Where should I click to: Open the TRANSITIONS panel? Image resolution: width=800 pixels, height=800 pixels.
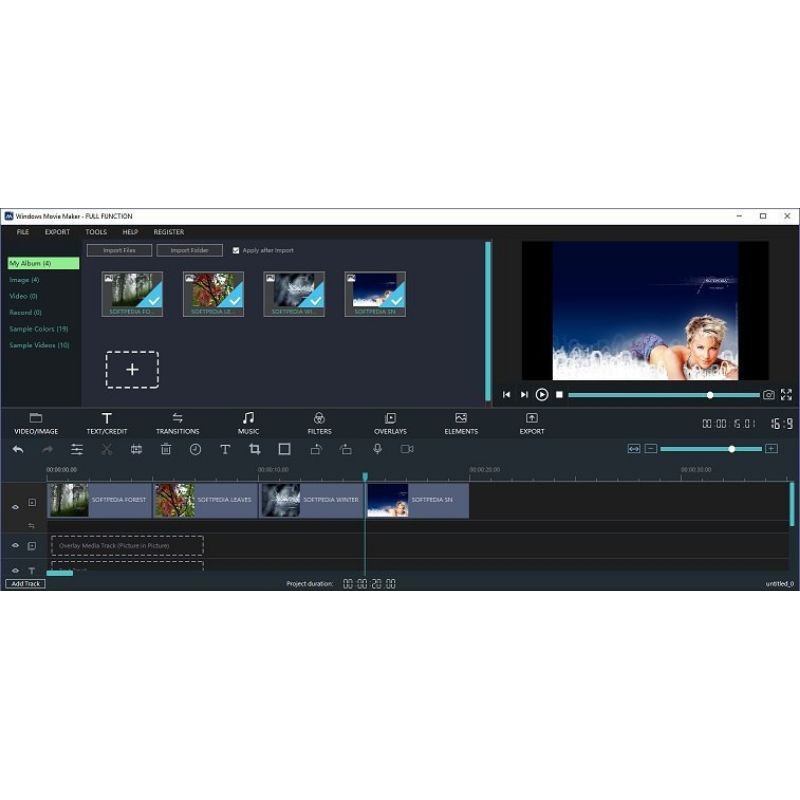click(x=177, y=423)
